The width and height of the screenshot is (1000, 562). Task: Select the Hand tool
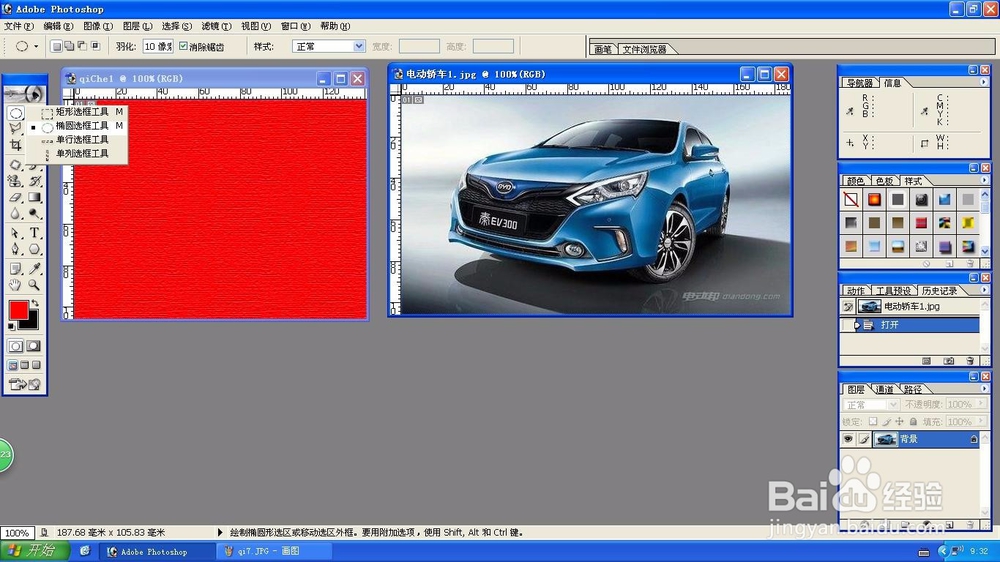click(x=15, y=285)
